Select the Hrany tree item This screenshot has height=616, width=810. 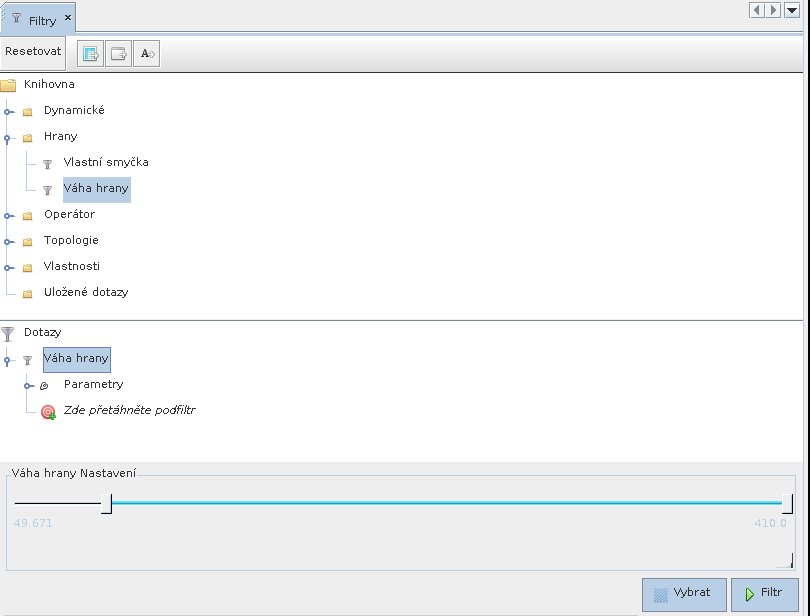[x=61, y=136]
